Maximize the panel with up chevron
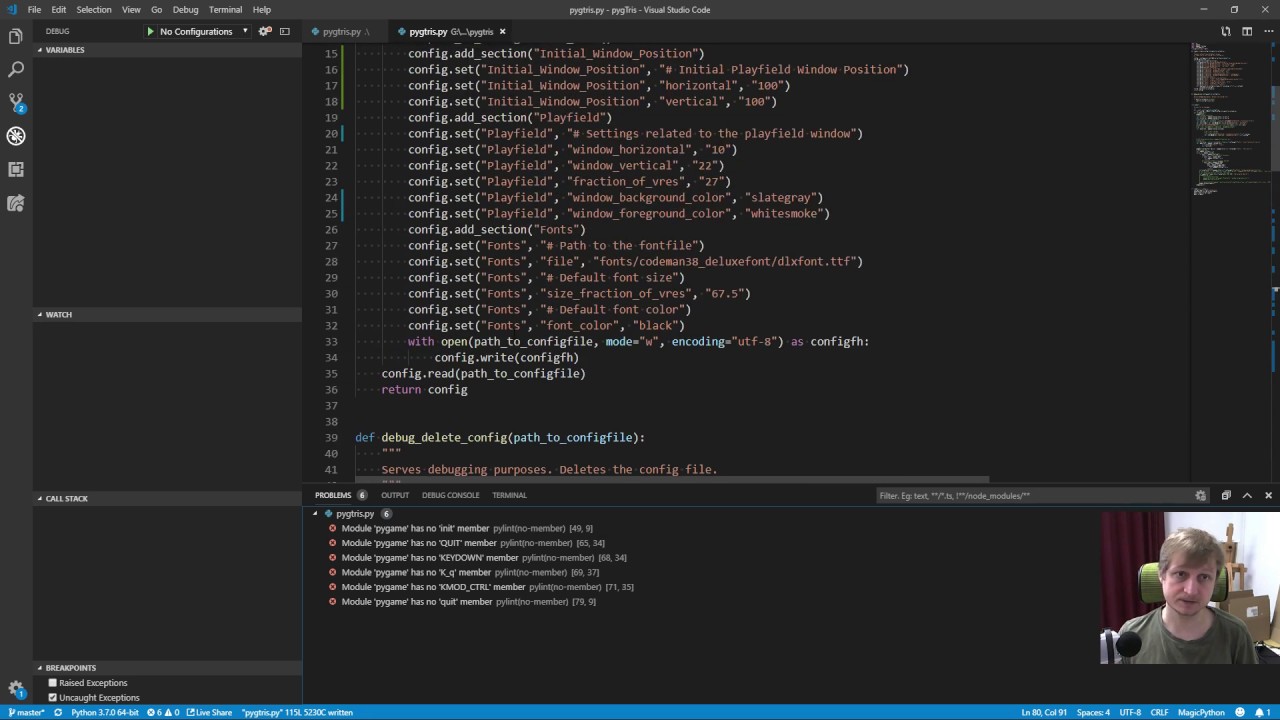The image size is (1280, 720). (x=1247, y=495)
